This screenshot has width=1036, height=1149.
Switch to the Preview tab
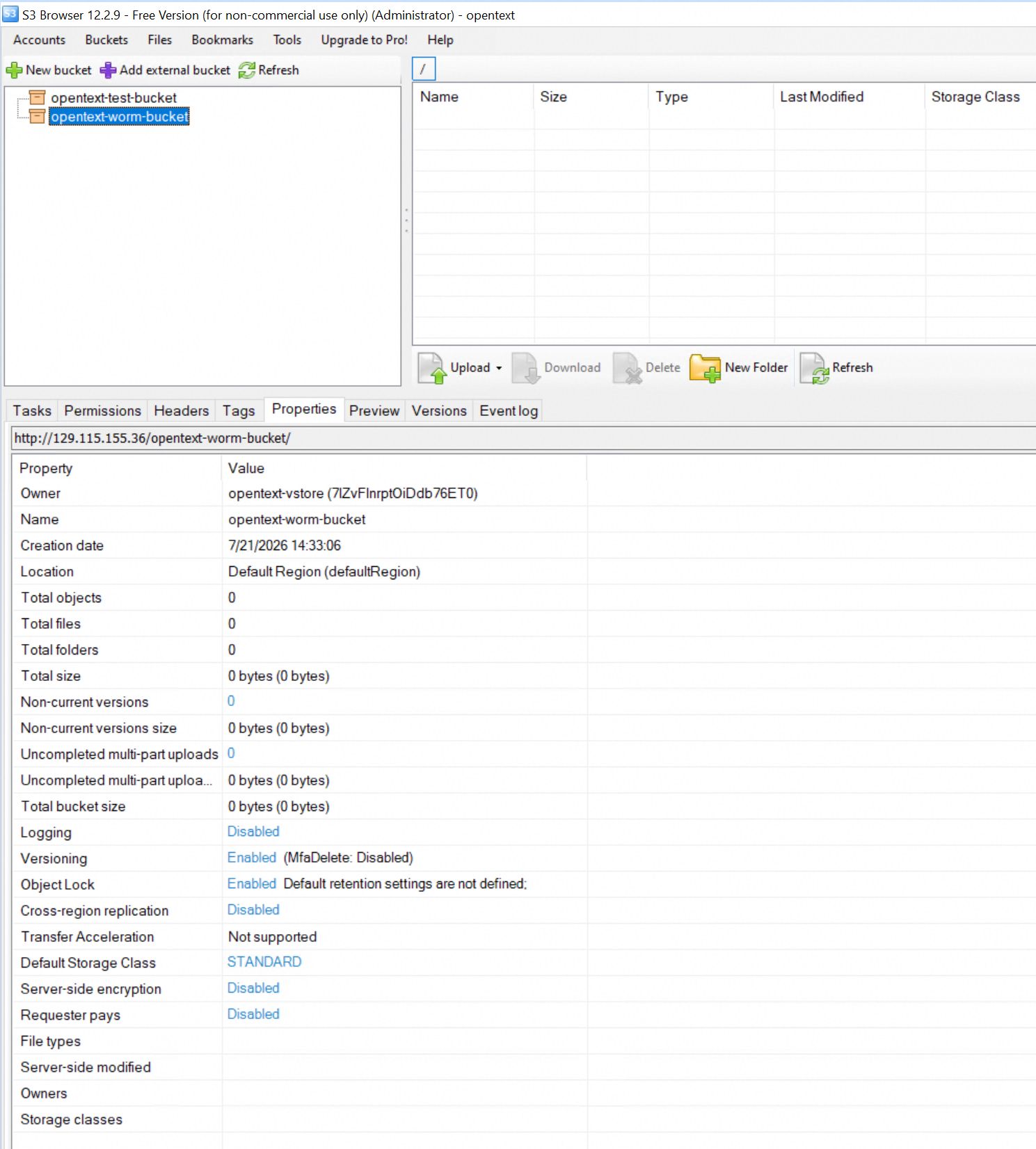pyautogui.click(x=374, y=411)
